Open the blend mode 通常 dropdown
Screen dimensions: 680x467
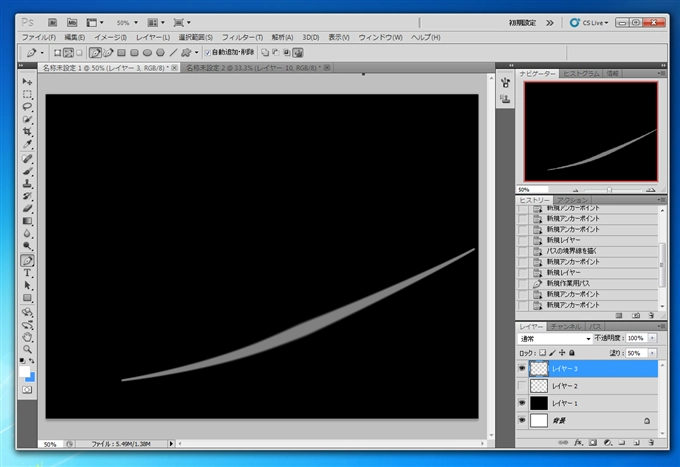click(x=555, y=338)
